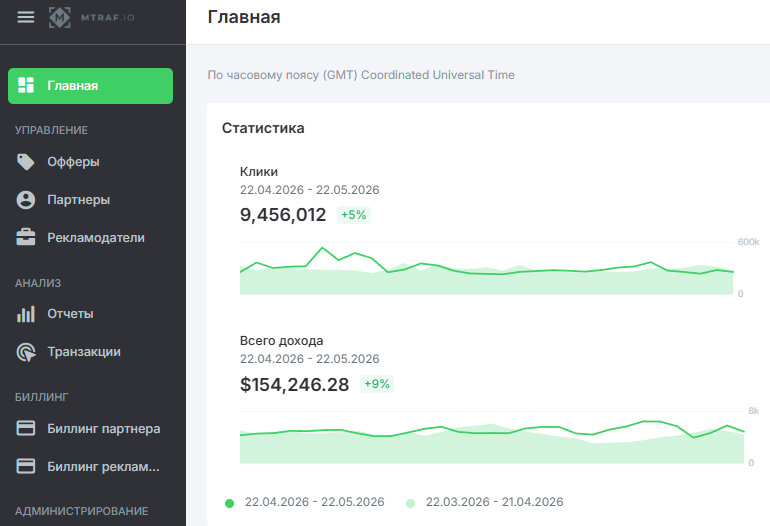The width and height of the screenshot is (770, 526).
Task: Click the peak on the Клики chart line
Action: [322, 248]
